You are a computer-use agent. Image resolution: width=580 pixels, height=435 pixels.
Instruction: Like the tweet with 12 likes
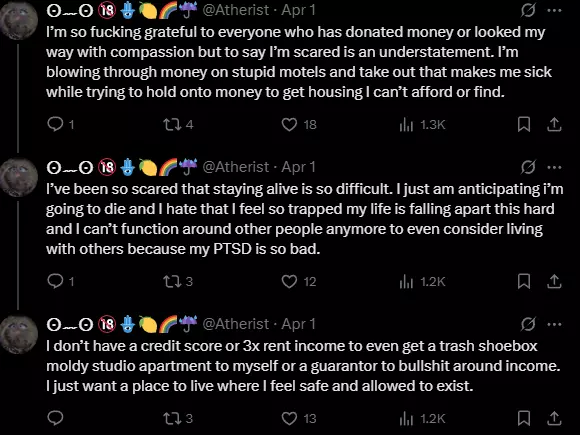click(x=289, y=281)
